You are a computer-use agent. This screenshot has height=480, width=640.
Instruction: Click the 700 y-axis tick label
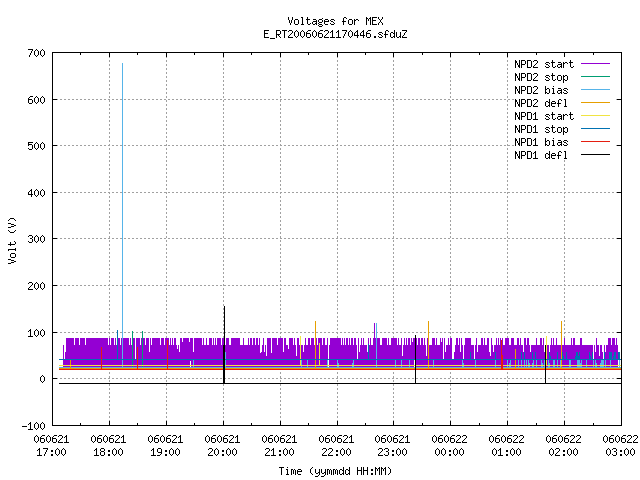click(x=36, y=53)
